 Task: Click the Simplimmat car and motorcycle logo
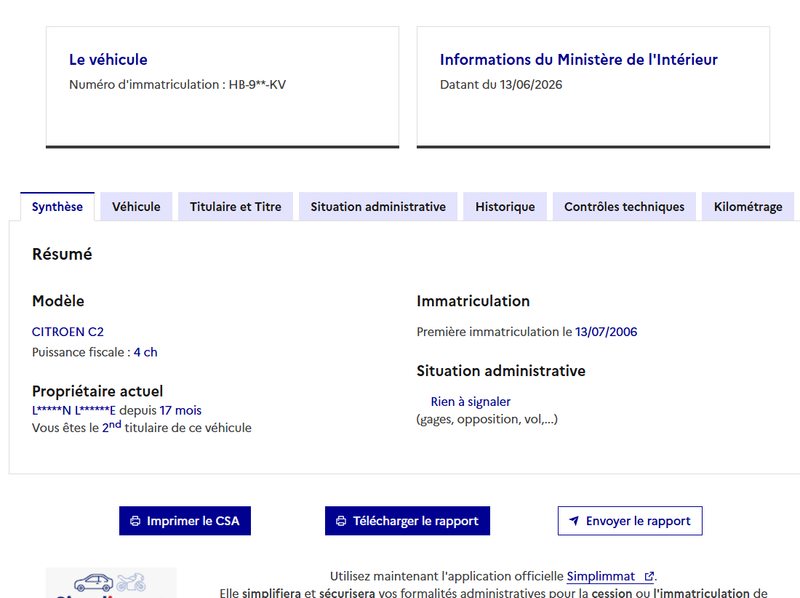click(x=111, y=583)
